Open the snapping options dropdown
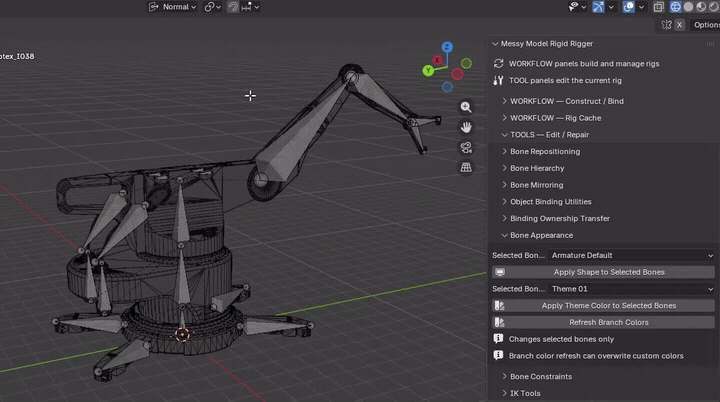Viewport: 720px width, 402px height. click(251, 7)
